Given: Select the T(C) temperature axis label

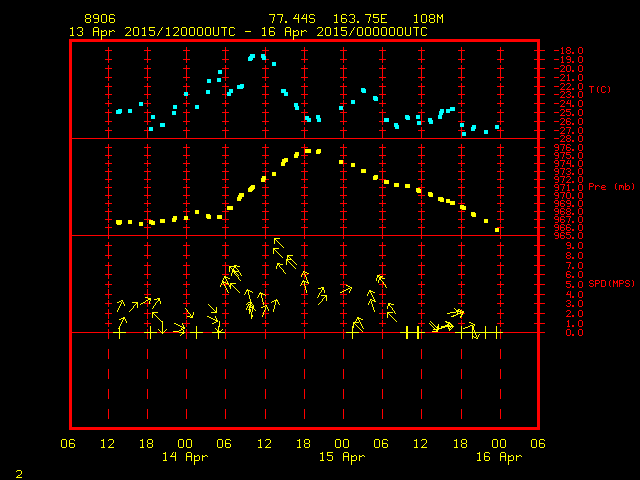Looking at the screenshot, I should [x=600, y=89].
